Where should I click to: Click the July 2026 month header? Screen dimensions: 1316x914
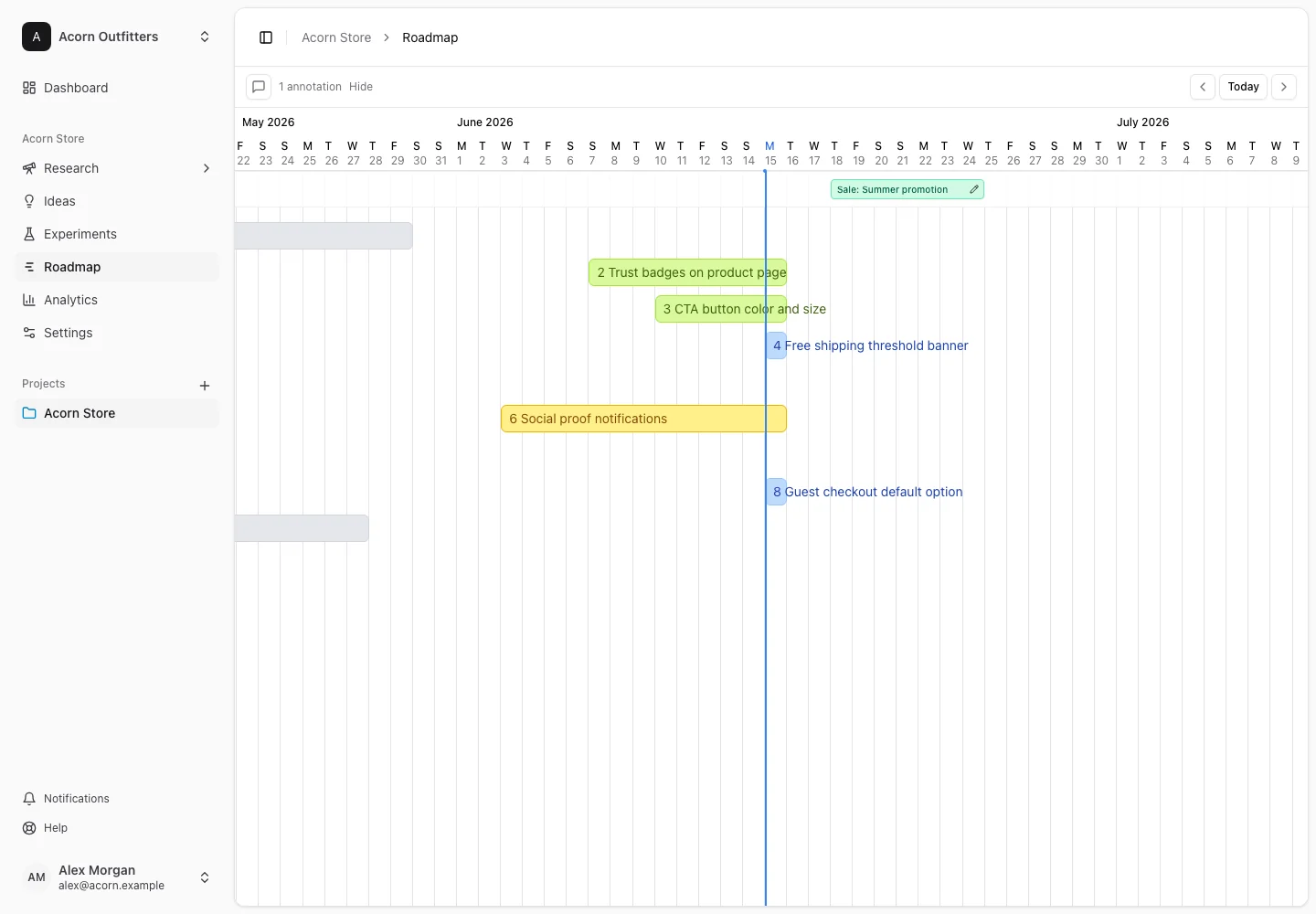pyautogui.click(x=1143, y=122)
